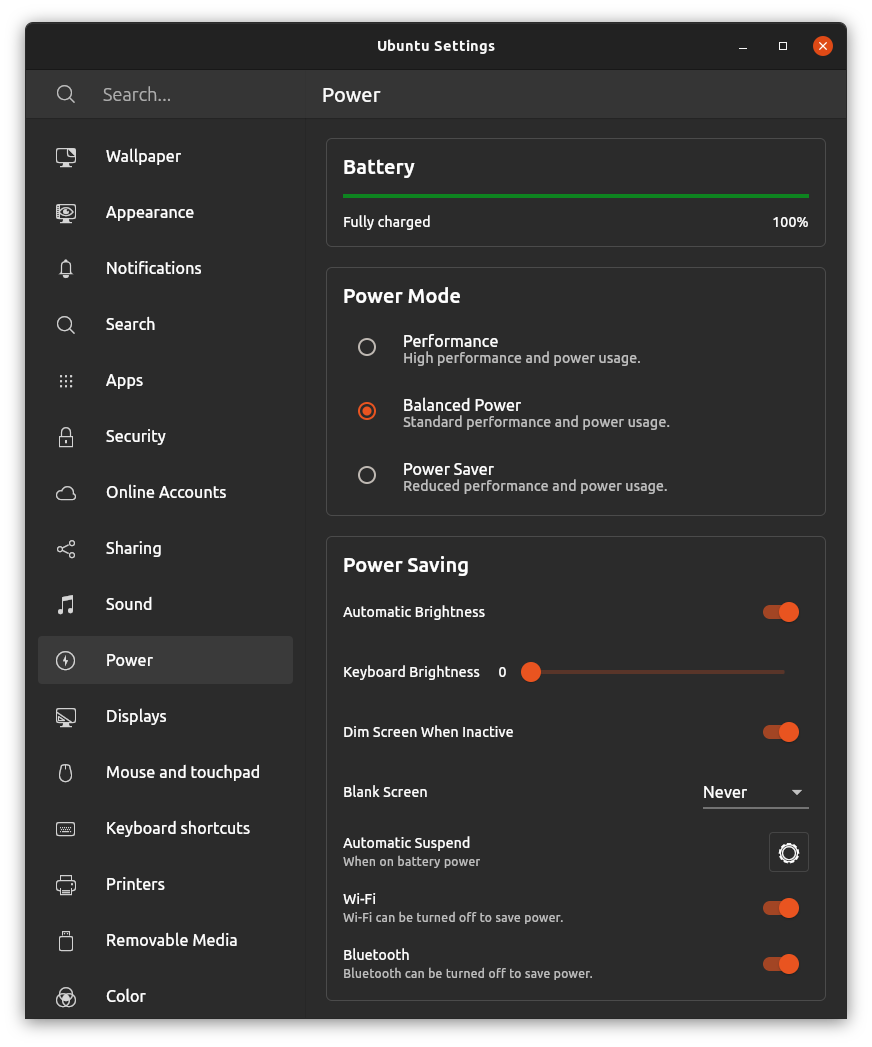The image size is (872, 1047).
Task: Click the Keyboard Brightness slider handle
Action: 531,672
